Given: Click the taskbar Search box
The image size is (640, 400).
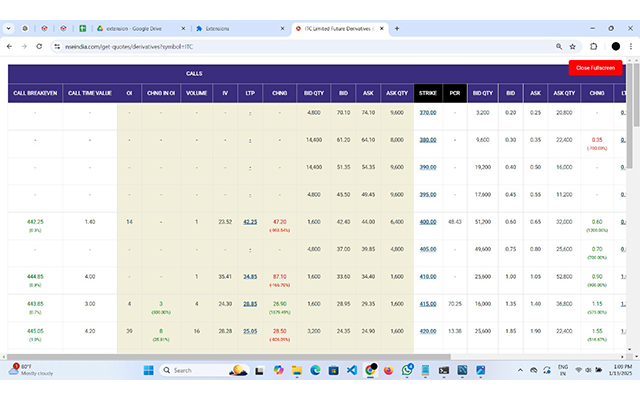Looking at the screenshot, I should (x=204, y=370).
